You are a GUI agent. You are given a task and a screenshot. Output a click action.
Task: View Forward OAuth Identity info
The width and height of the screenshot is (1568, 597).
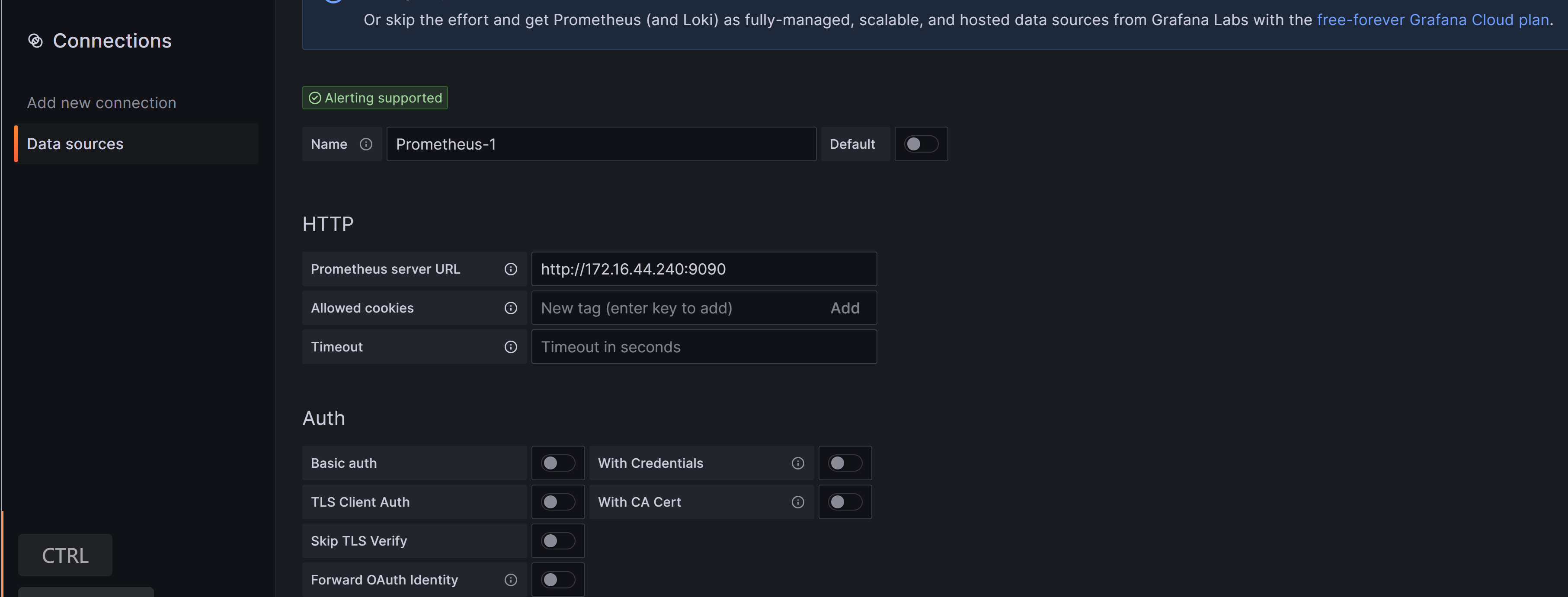point(511,580)
